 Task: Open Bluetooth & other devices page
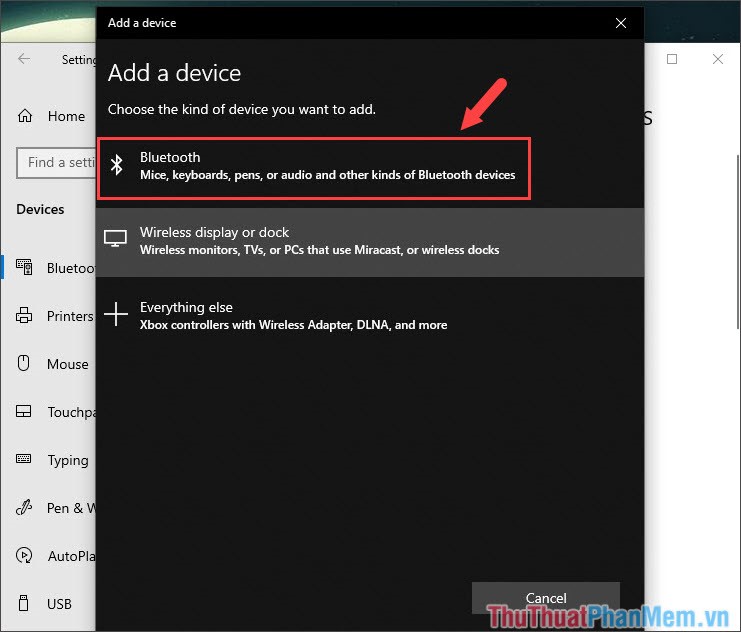(x=50, y=268)
